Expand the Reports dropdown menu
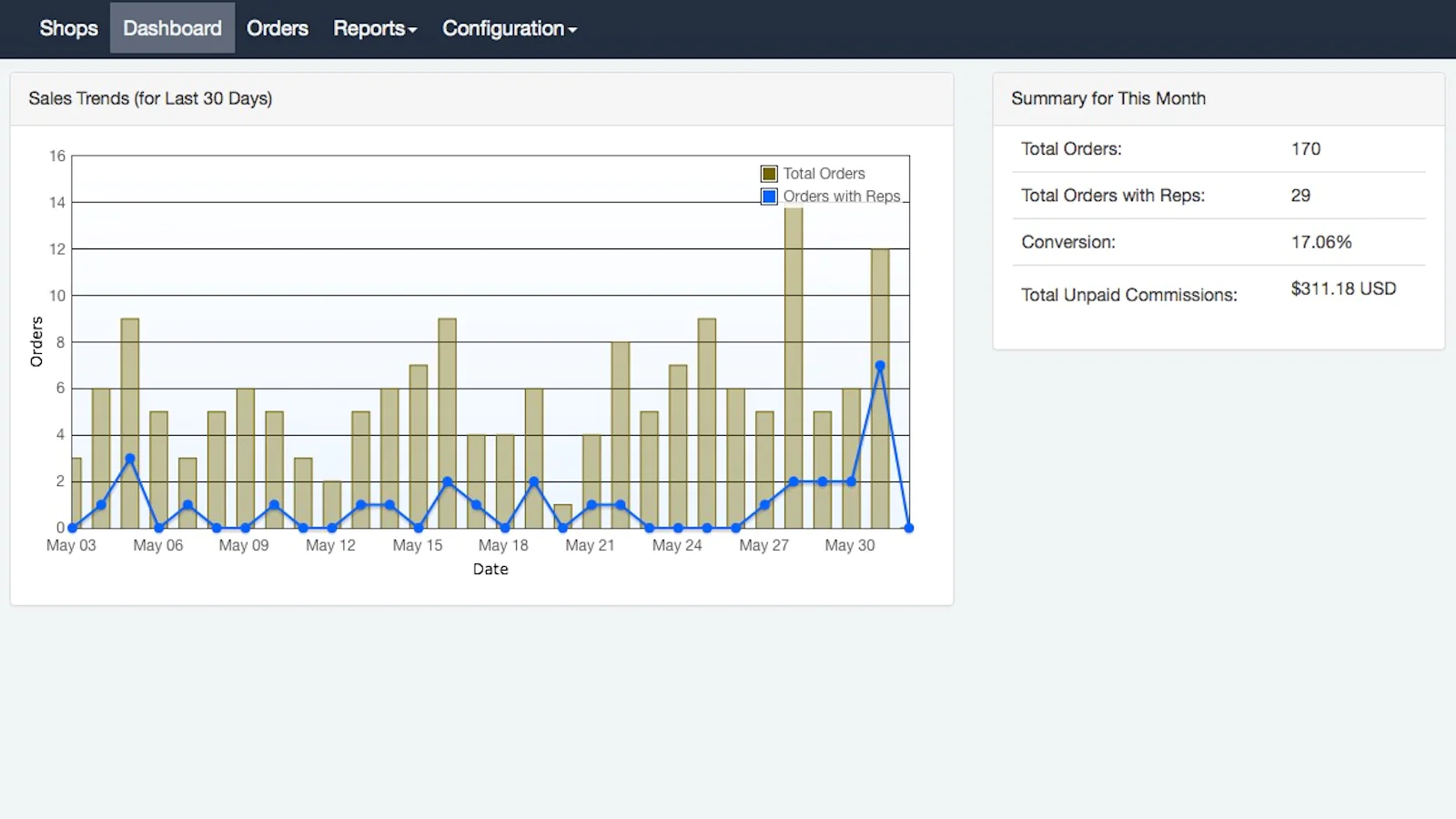 tap(374, 28)
